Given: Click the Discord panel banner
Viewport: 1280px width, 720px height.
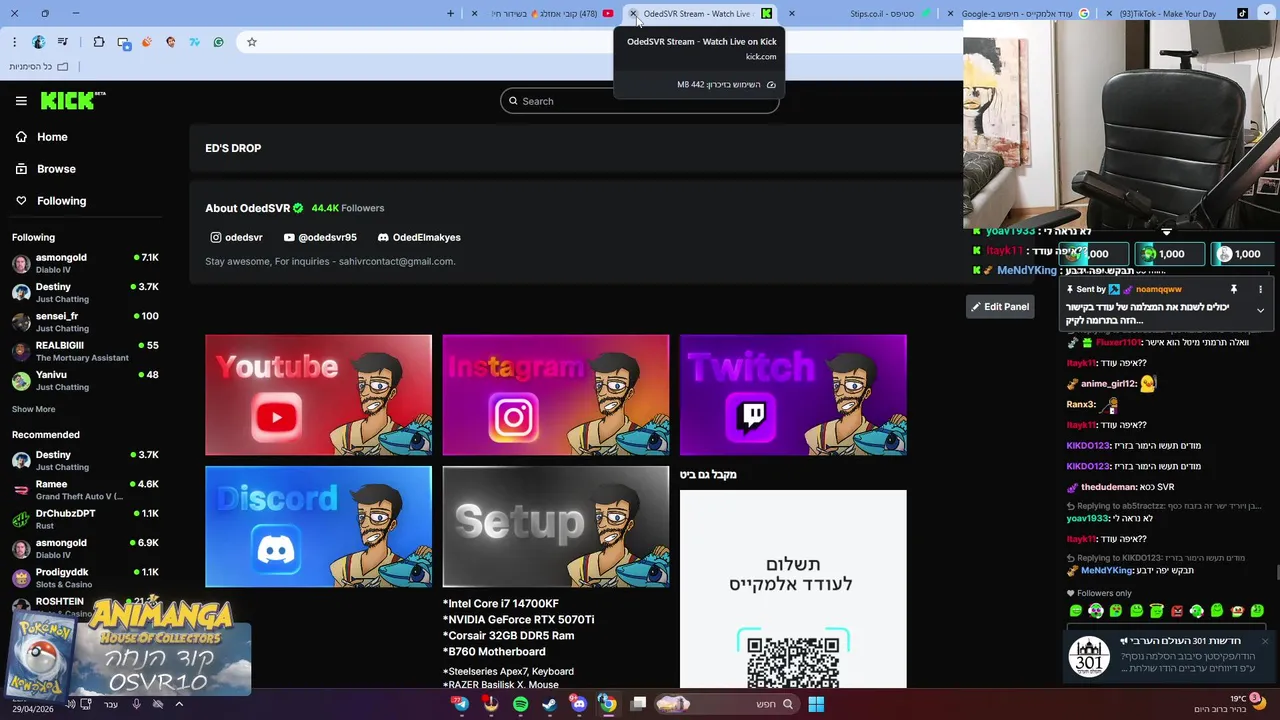Looking at the screenshot, I should pyautogui.click(x=318, y=526).
